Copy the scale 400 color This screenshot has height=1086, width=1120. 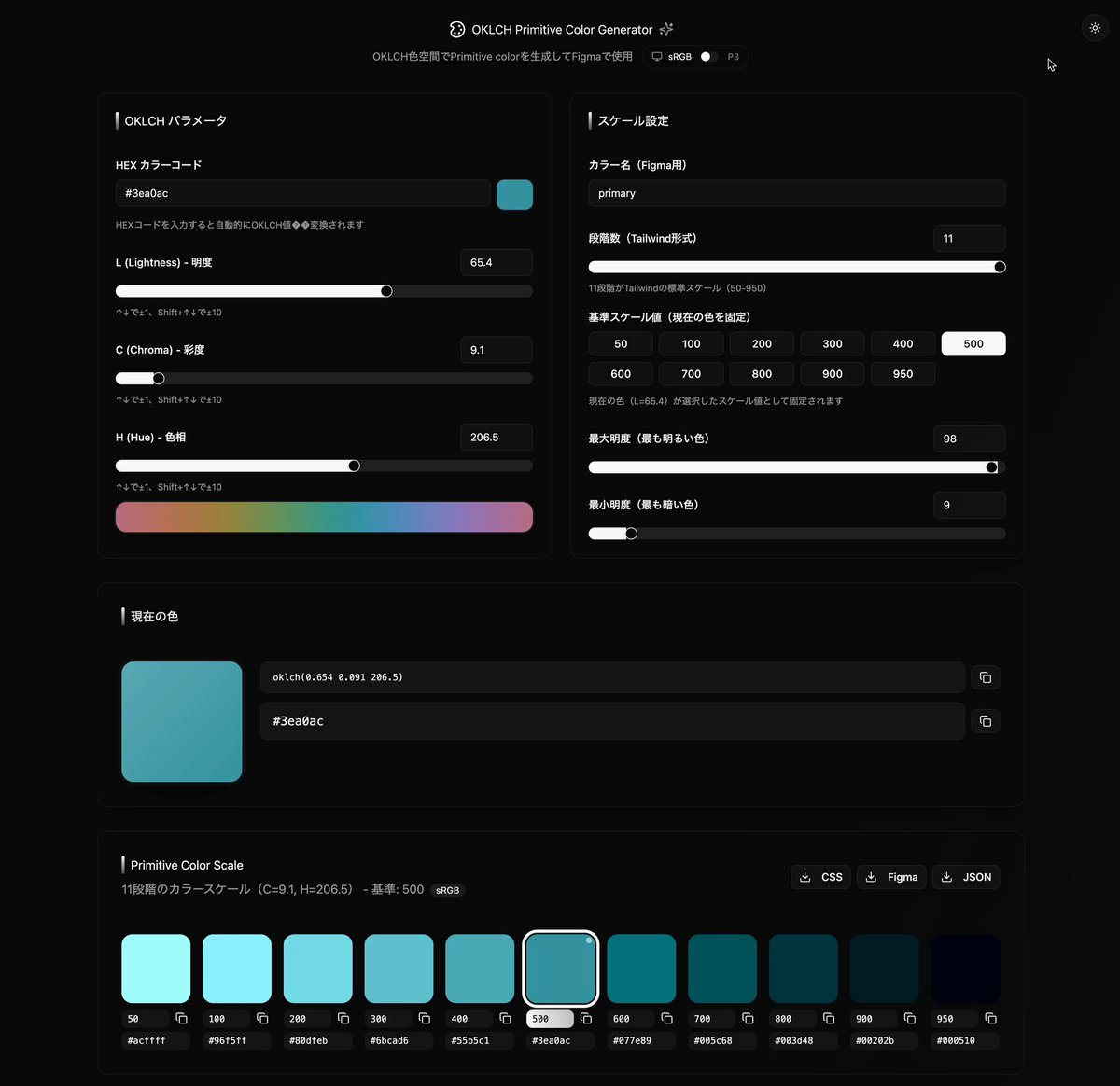point(505,1019)
